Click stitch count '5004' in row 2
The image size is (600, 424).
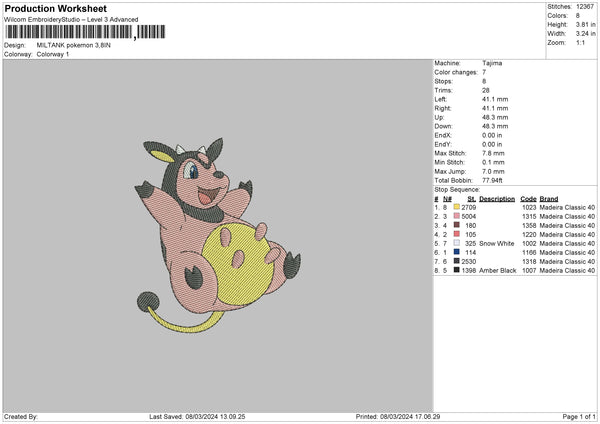(x=469, y=216)
